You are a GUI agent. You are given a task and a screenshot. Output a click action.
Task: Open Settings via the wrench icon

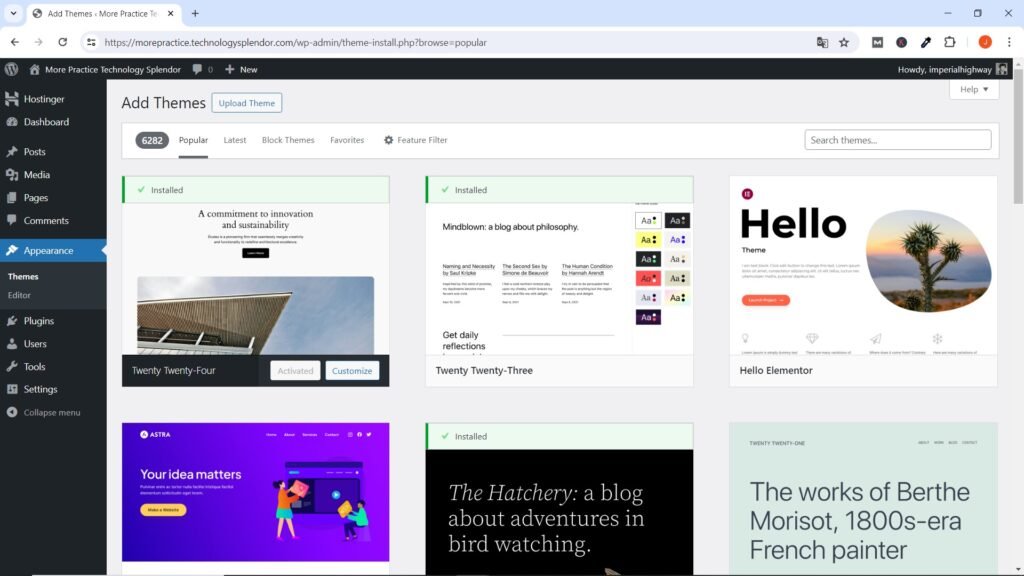tap(11, 389)
